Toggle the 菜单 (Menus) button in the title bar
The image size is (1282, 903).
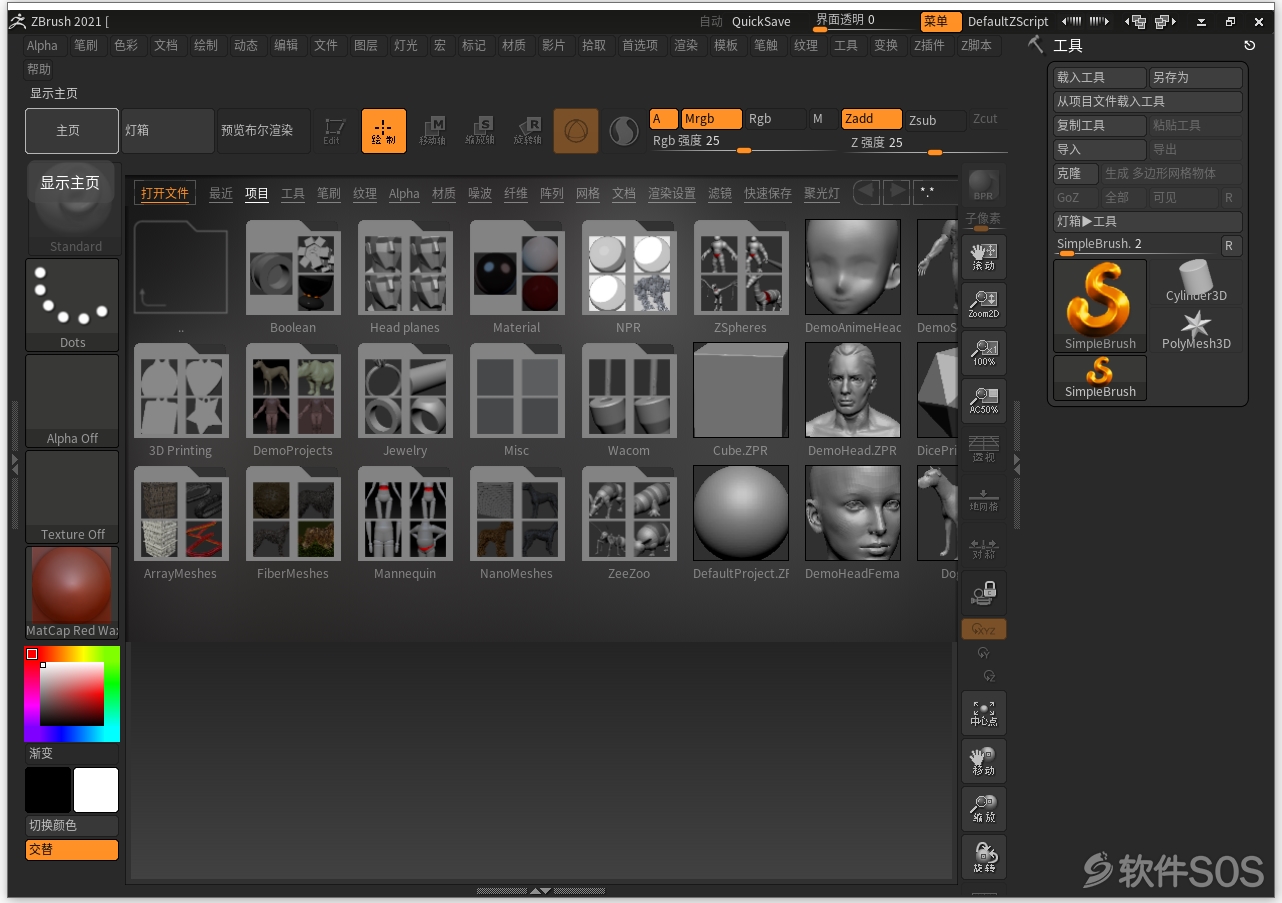pyautogui.click(x=941, y=21)
